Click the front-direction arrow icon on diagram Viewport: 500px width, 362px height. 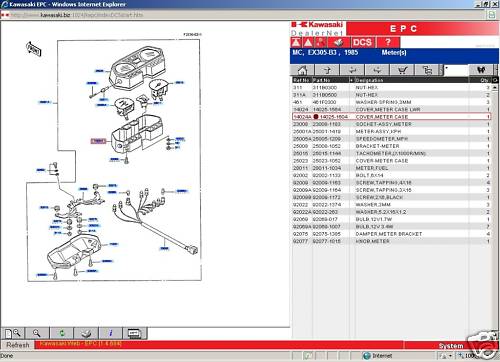pos(34,49)
